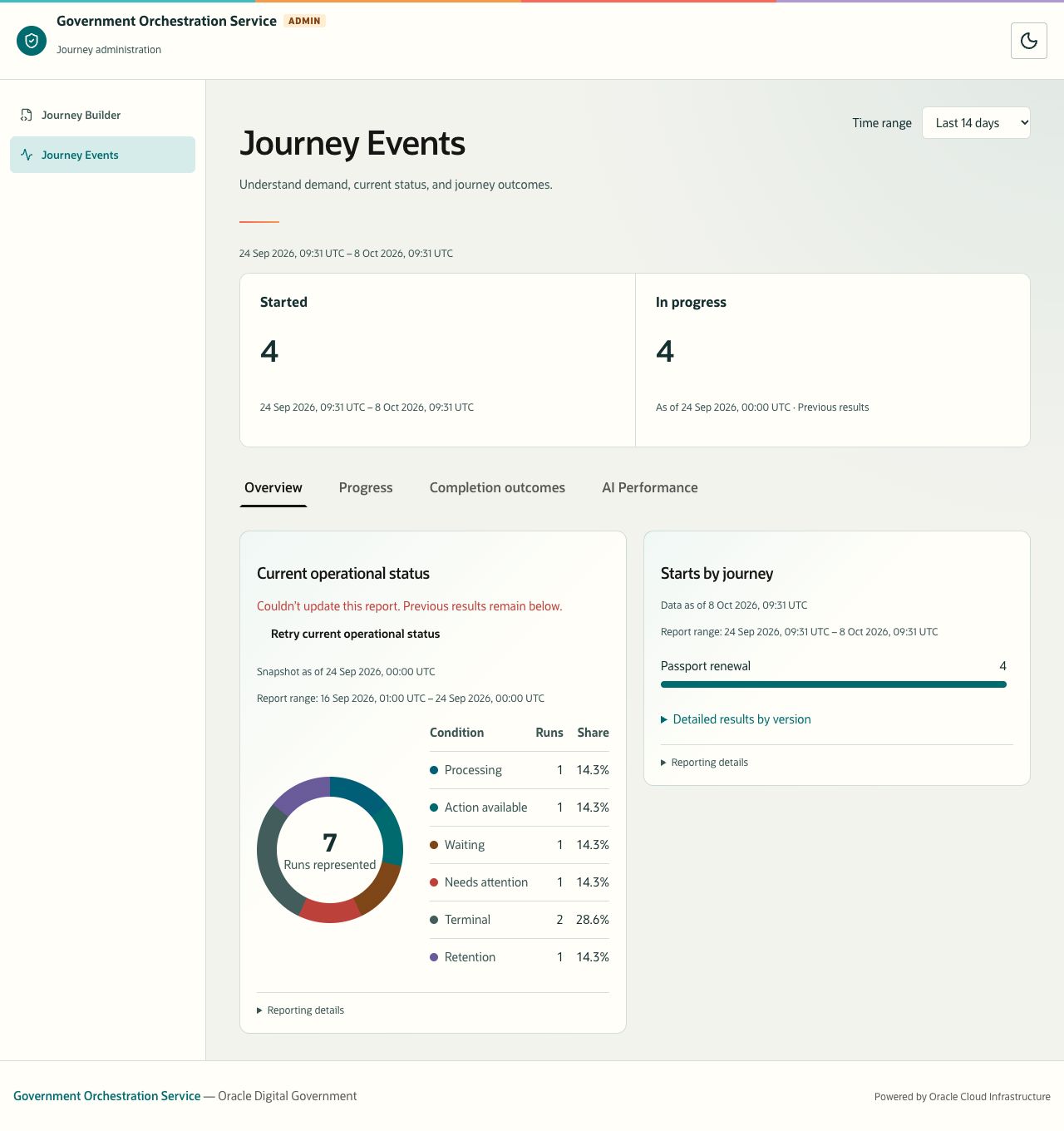
Task: Click the Action available legend color dot
Action: tap(434, 808)
